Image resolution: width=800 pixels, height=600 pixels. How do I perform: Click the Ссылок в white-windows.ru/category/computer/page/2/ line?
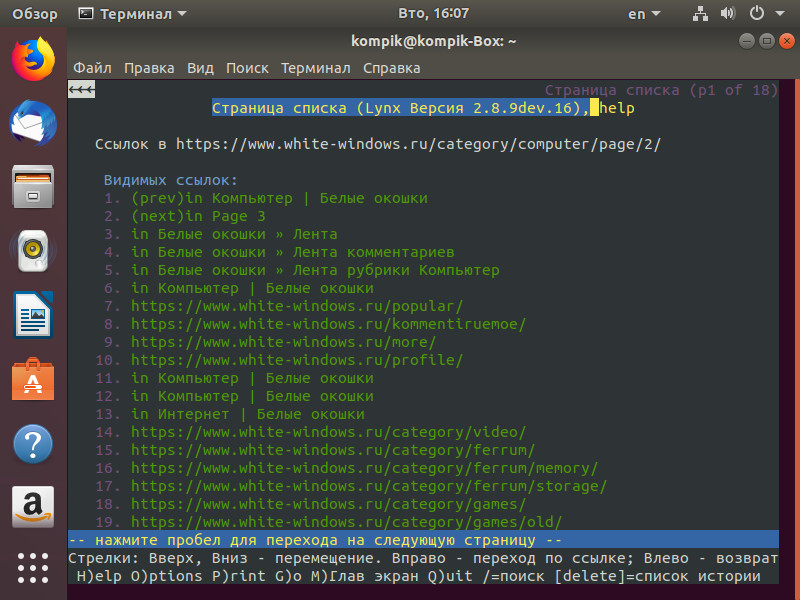pos(378,144)
